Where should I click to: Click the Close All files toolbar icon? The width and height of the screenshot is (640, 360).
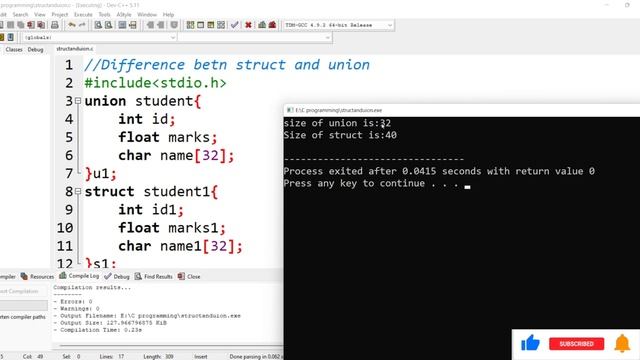(x=41, y=25)
